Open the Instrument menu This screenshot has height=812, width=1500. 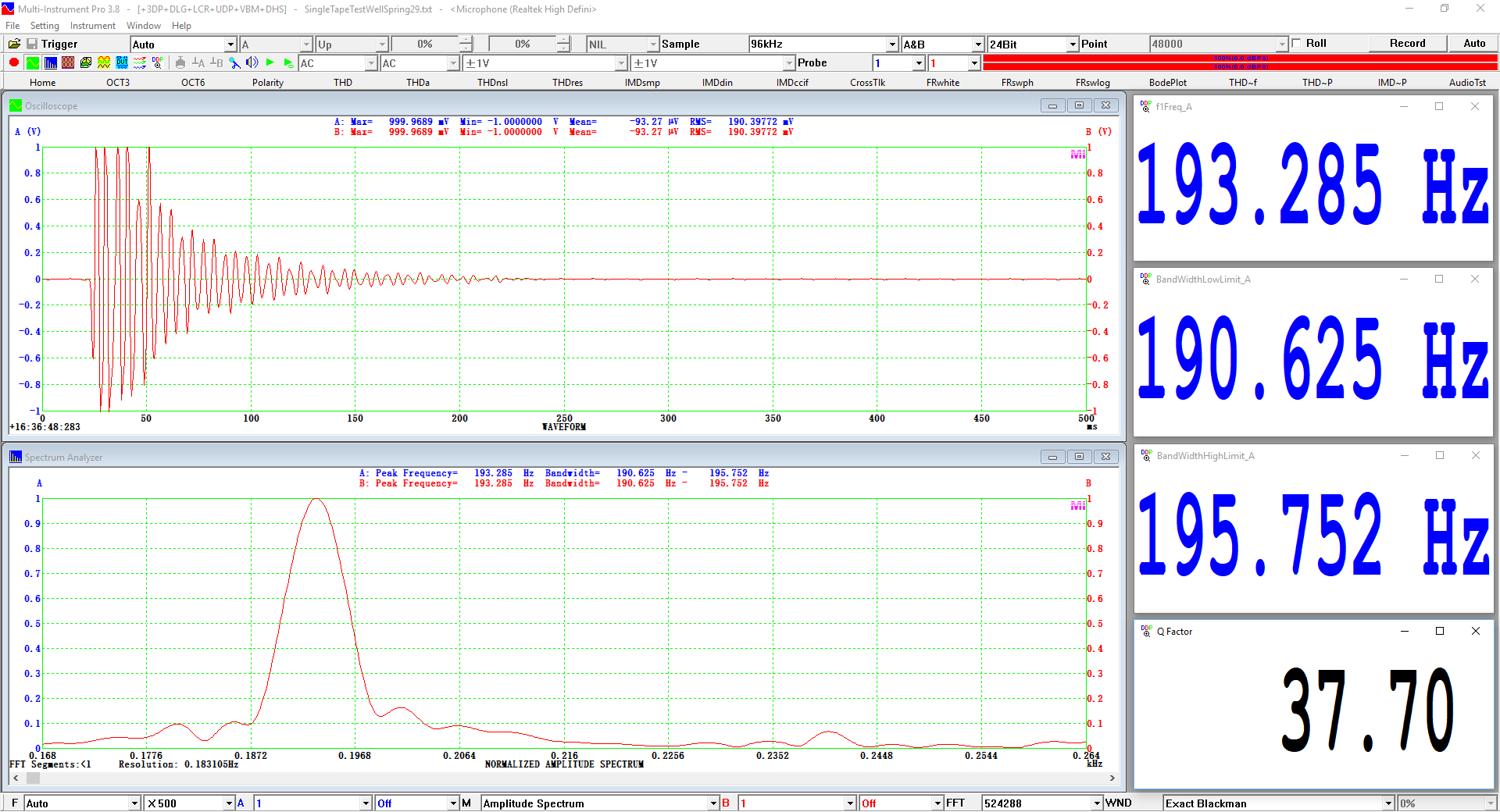[x=92, y=26]
